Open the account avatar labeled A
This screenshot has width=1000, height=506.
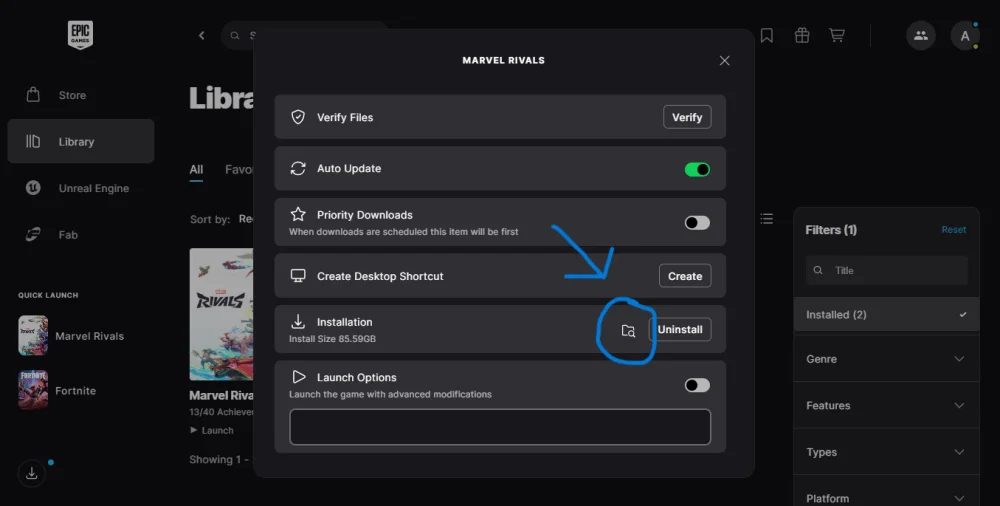pos(965,36)
